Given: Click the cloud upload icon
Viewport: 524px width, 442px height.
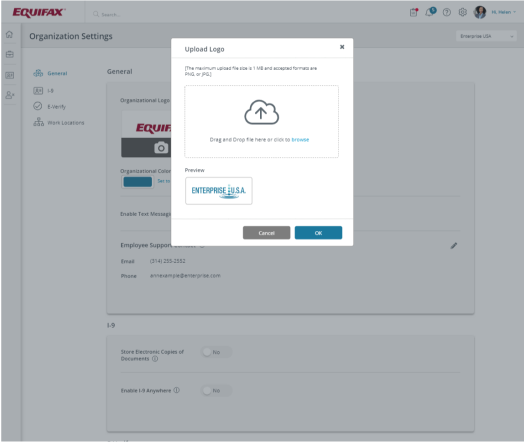Looking at the screenshot, I should 262,112.
